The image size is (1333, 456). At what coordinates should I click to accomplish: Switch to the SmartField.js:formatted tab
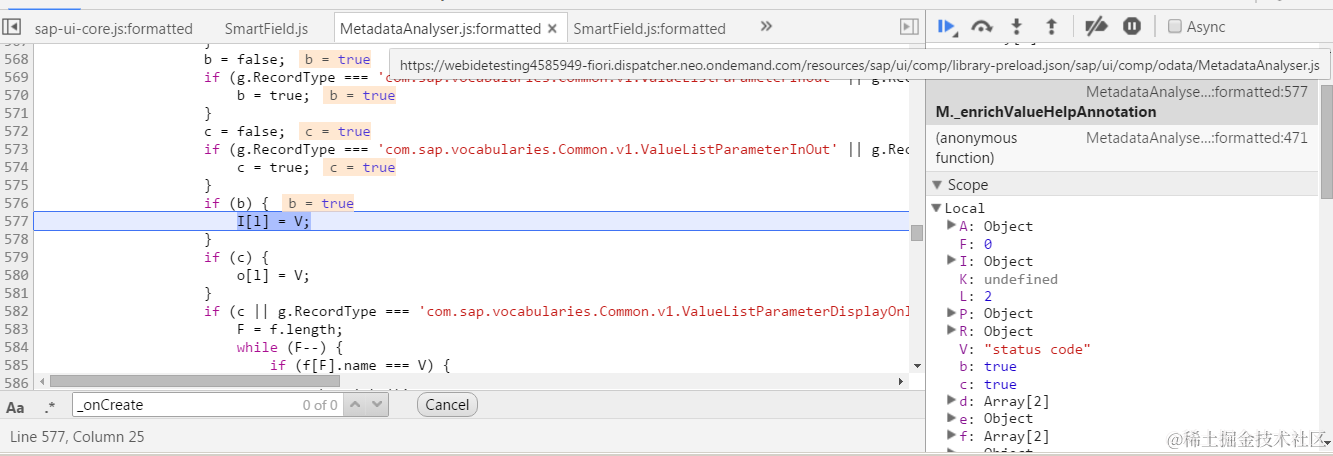tap(649, 28)
